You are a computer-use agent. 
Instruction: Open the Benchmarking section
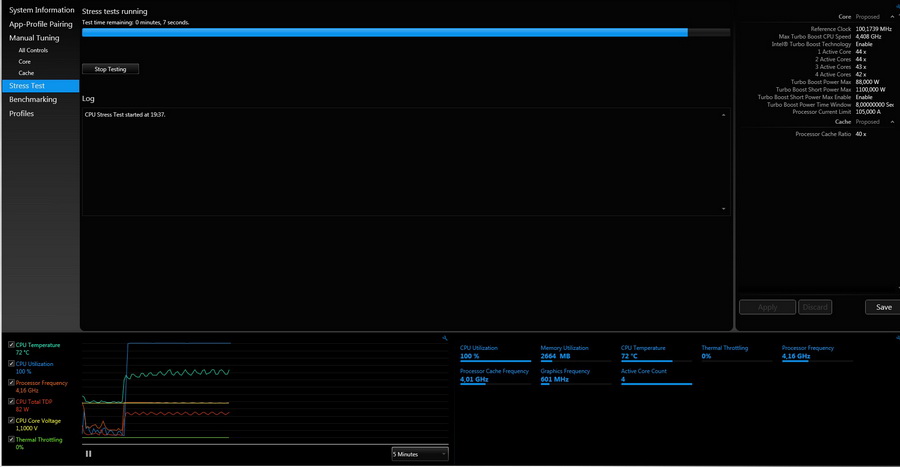point(33,100)
